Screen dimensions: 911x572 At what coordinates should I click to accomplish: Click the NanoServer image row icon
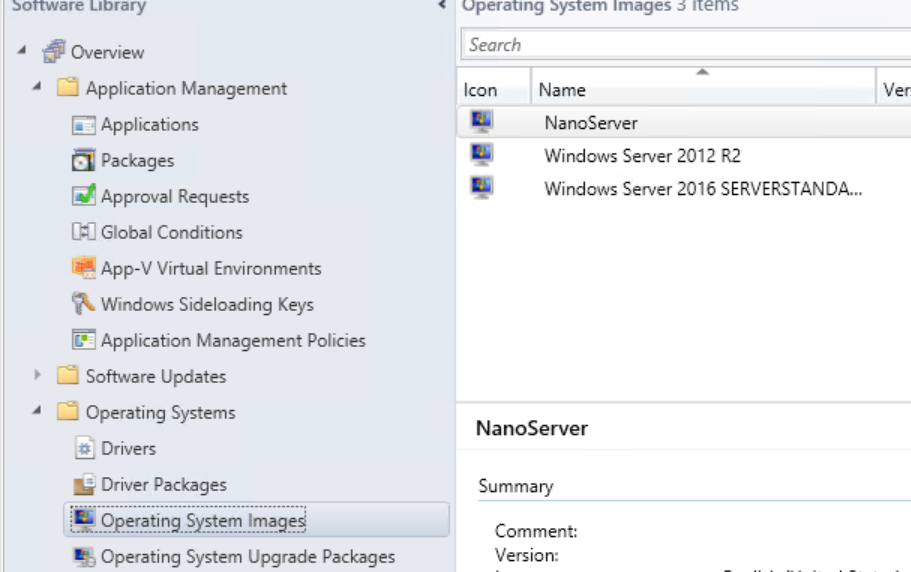[x=482, y=121]
